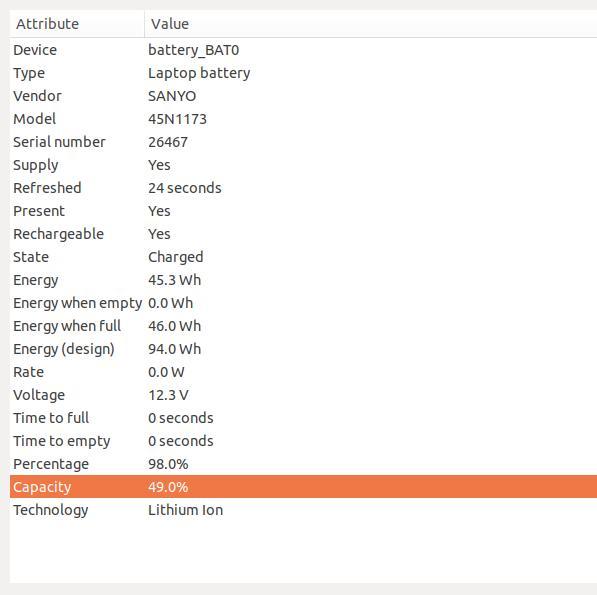Select the Technology Lithium Ion row
Image resolution: width=597 pixels, height=595 pixels.
point(303,510)
